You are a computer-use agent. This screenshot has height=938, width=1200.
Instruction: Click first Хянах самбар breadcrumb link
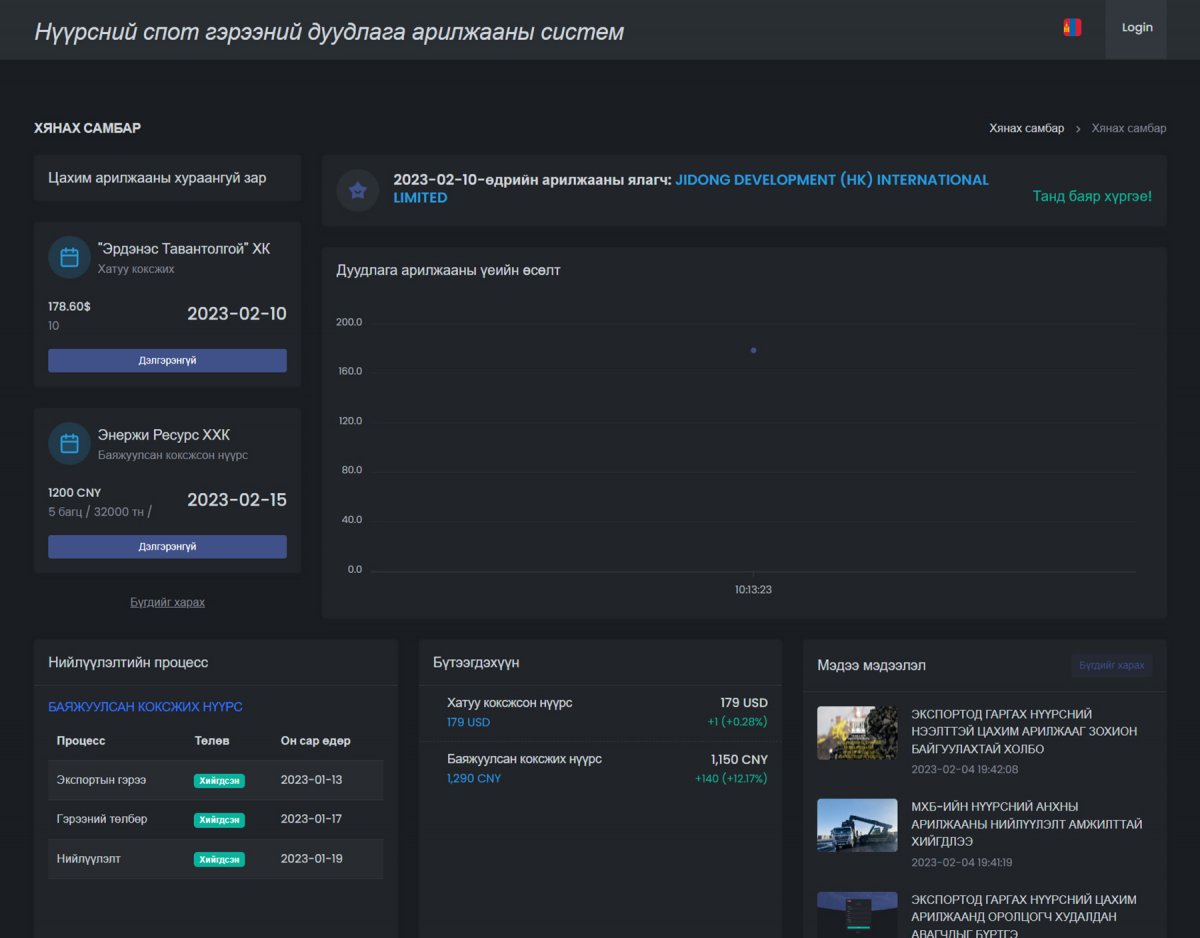click(x=1026, y=129)
